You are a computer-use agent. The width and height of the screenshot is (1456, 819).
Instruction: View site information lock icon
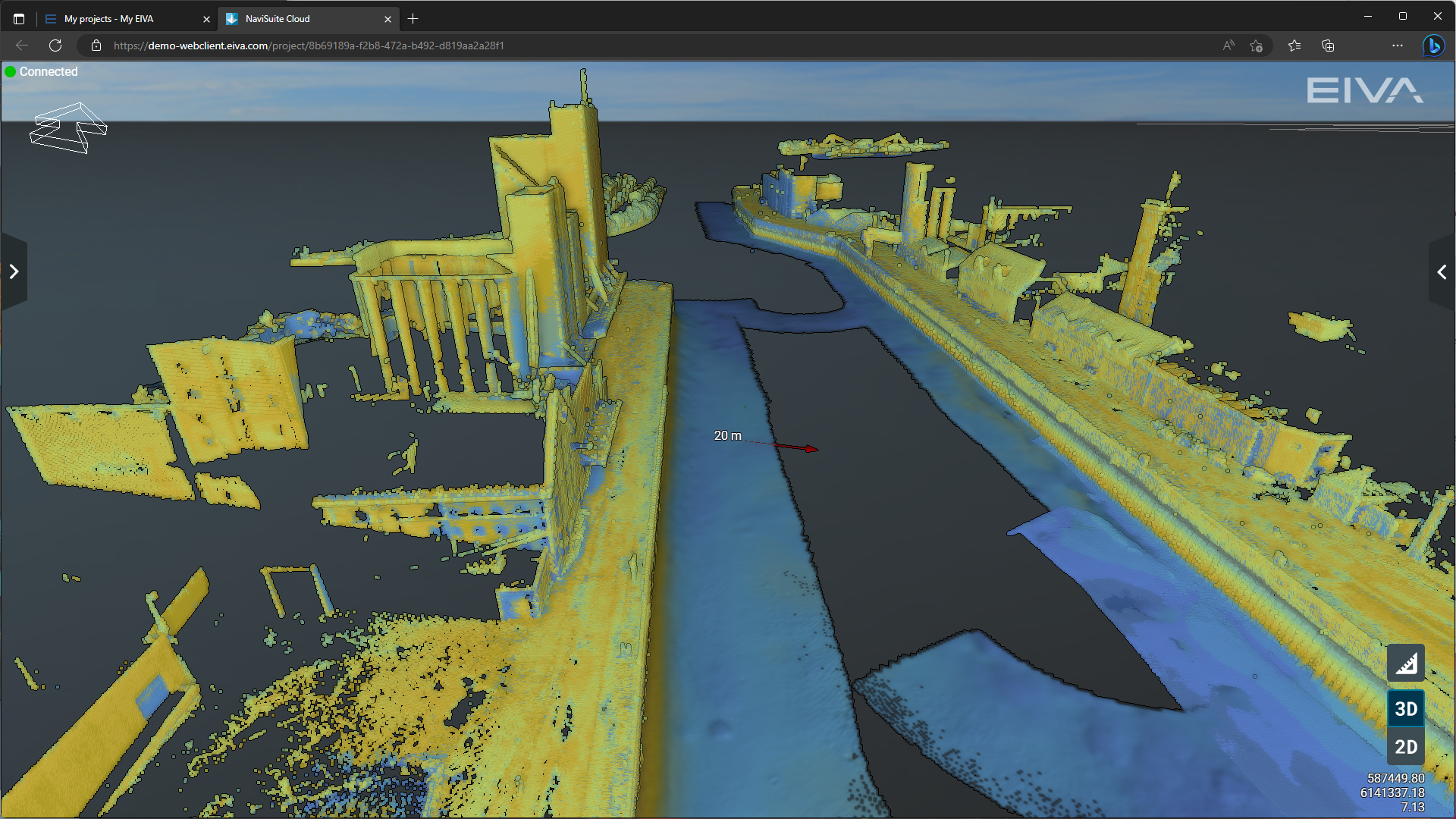coord(96,45)
